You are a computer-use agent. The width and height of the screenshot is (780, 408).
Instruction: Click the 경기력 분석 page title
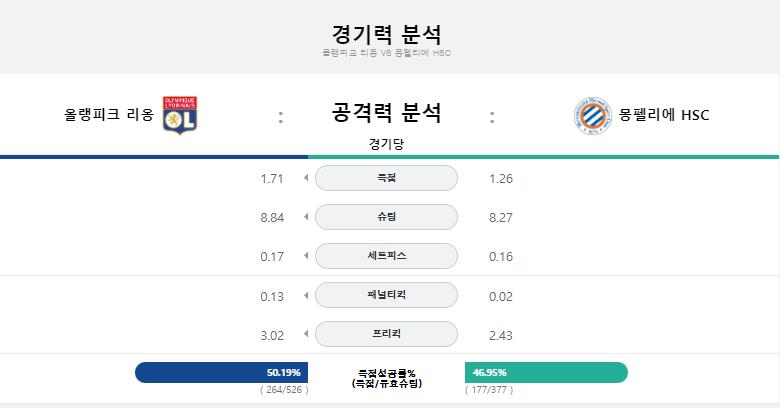coord(387,34)
